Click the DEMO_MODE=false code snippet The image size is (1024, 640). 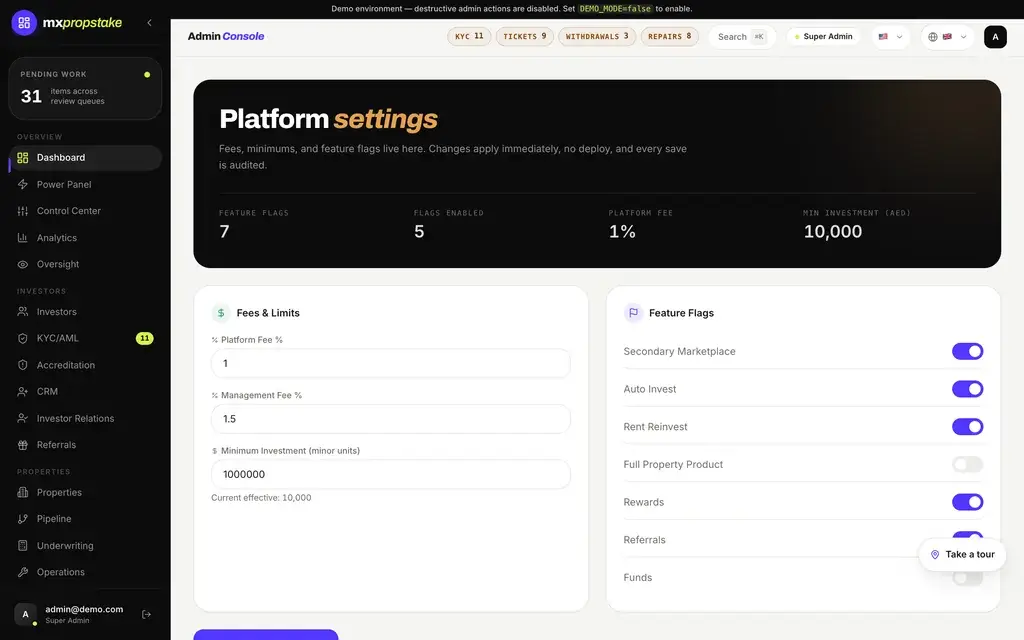pyautogui.click(x=615, y=9)
